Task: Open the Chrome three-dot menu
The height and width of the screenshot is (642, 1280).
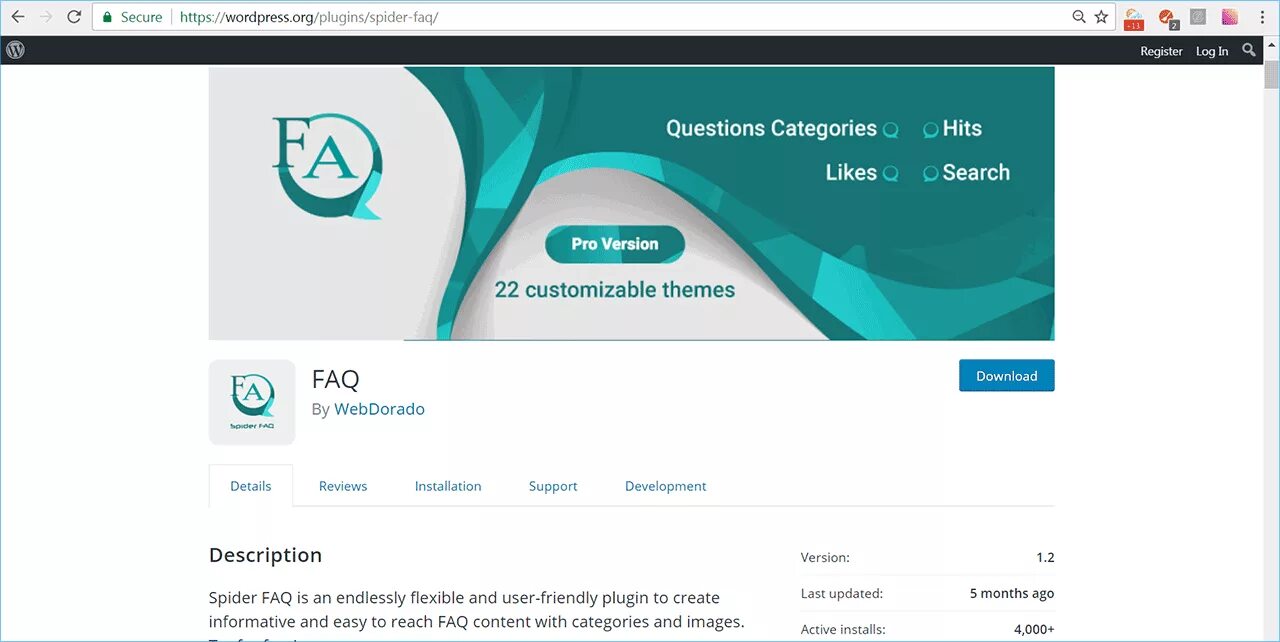Action: pos(1262,17)
